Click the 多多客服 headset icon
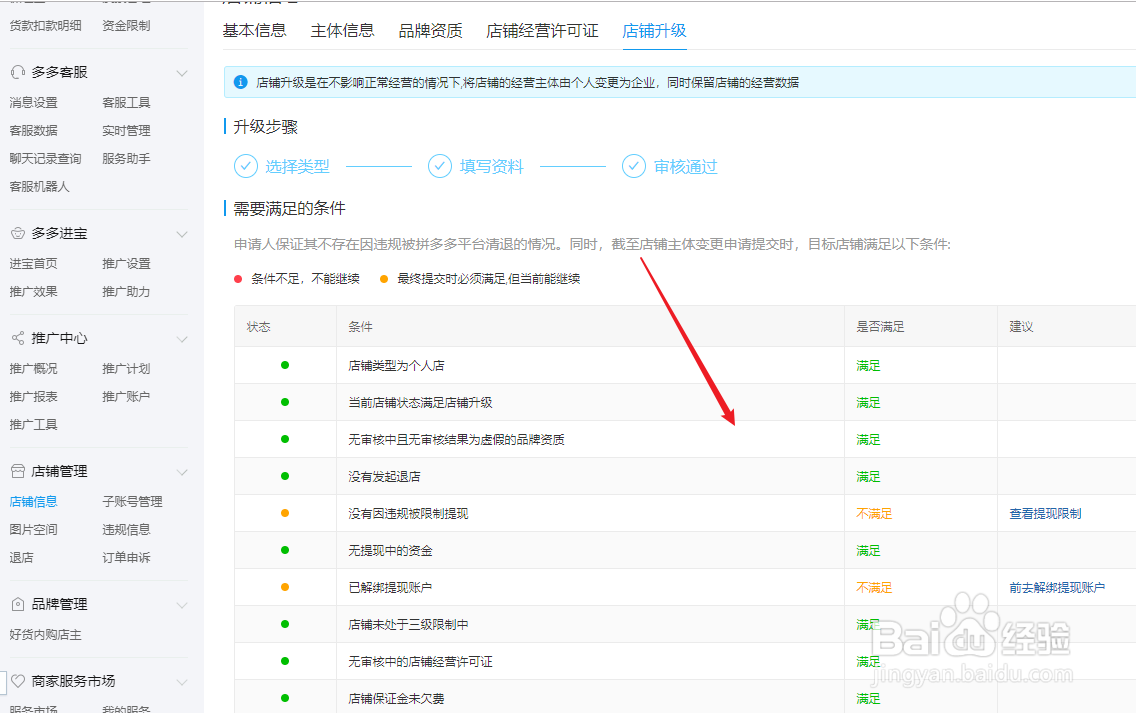Screen dimensions: 1136x713 18,72
